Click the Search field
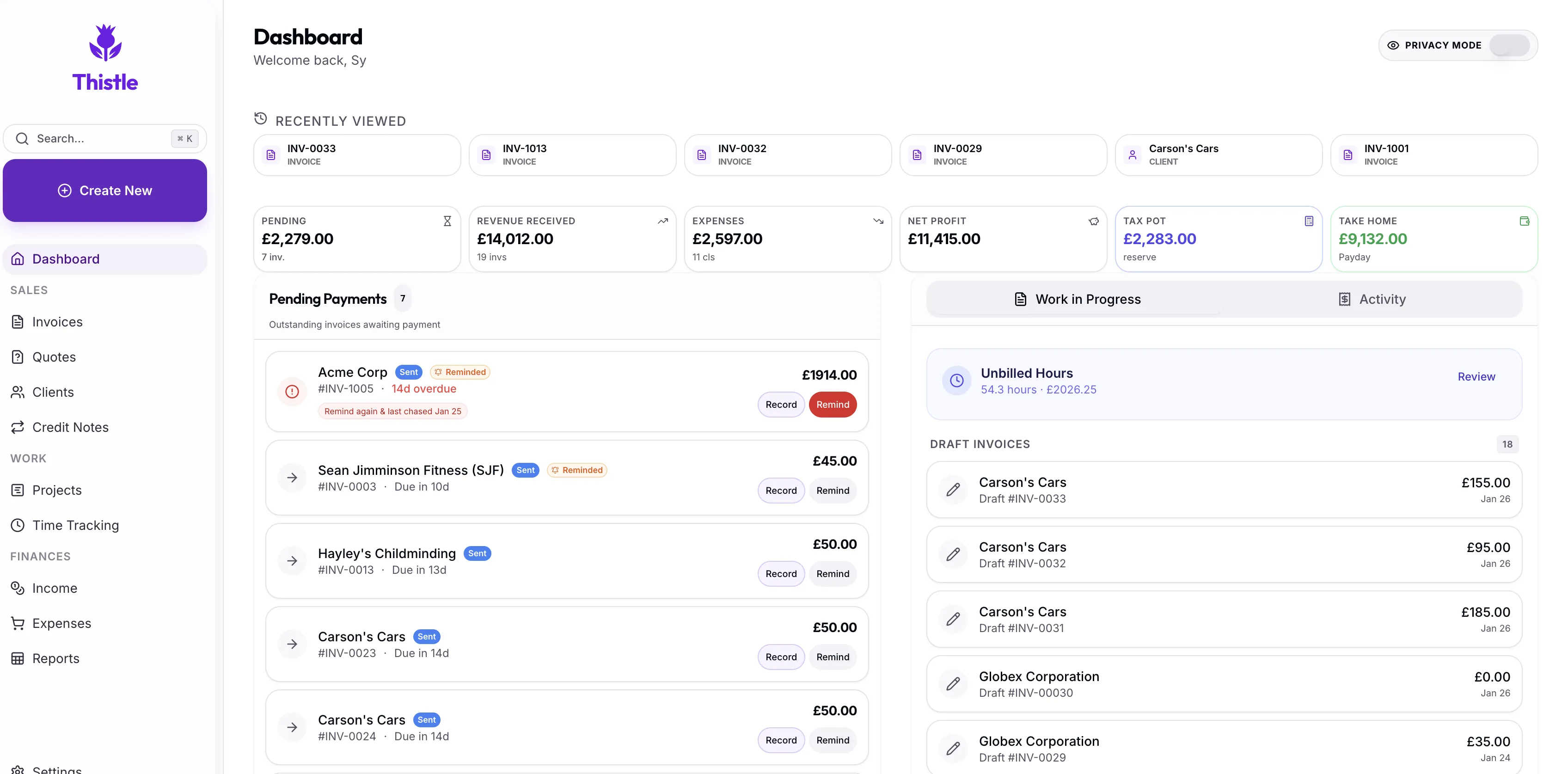Image resolution: width=1568 pixels, height=774 pixels. pos(98,138)
